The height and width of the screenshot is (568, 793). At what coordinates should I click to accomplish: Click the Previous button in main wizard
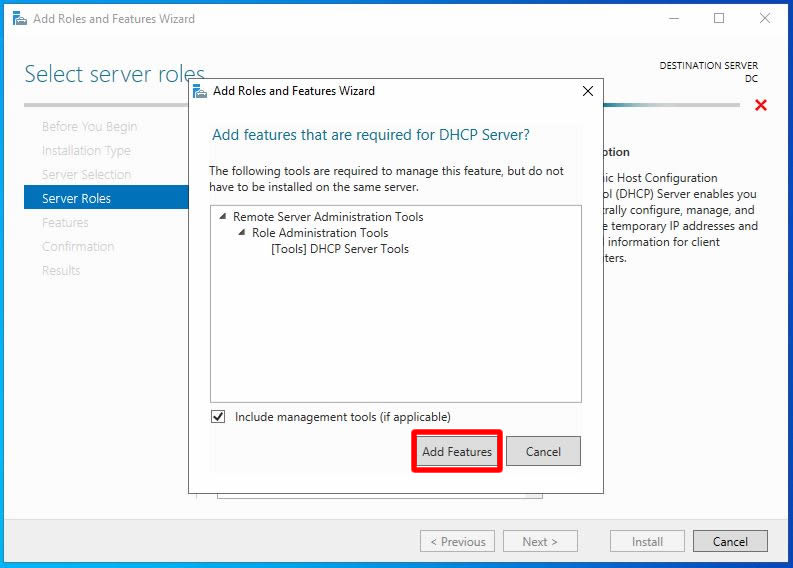click(x=457, y=541)
